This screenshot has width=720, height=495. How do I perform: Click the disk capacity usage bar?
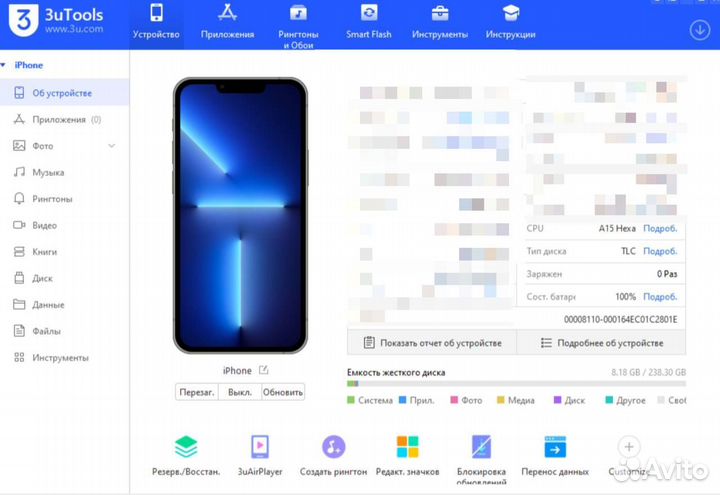tap(516, 383)
